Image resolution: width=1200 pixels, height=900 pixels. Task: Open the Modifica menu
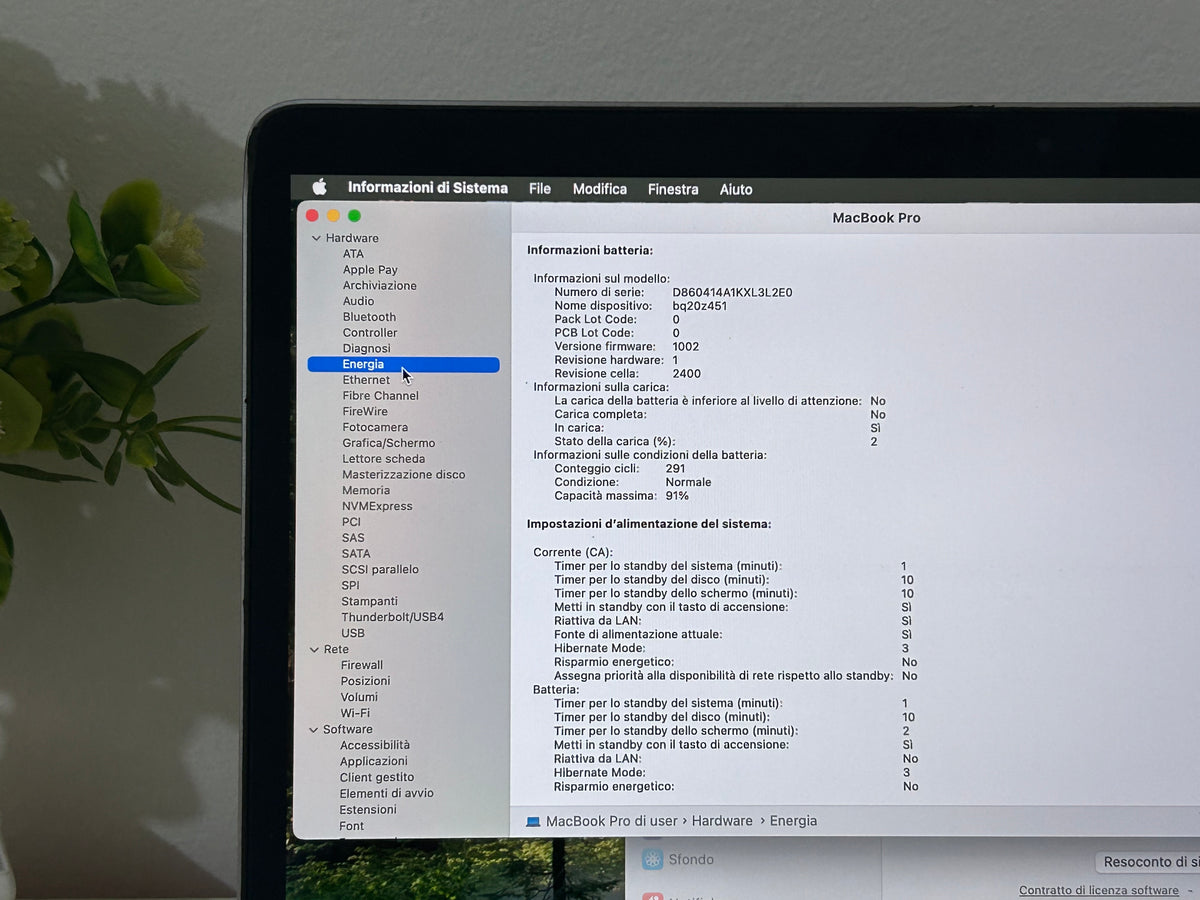600,189
